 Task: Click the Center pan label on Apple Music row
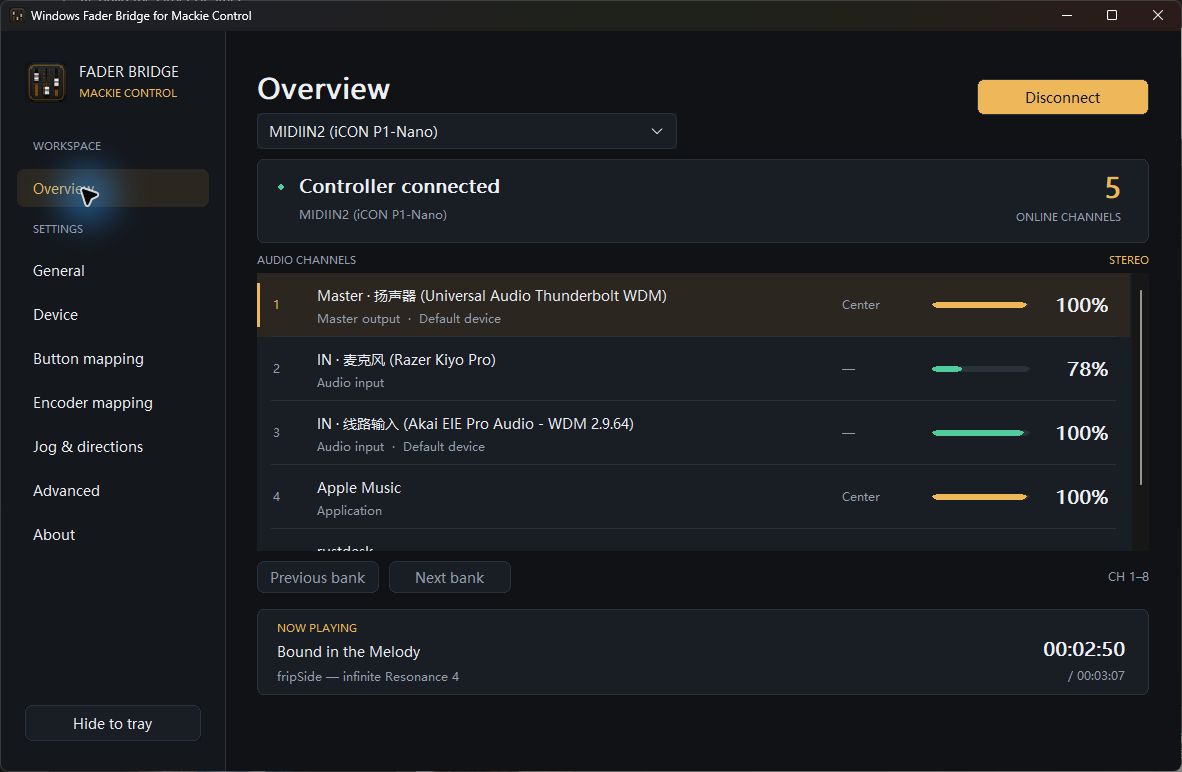[861, 497]
